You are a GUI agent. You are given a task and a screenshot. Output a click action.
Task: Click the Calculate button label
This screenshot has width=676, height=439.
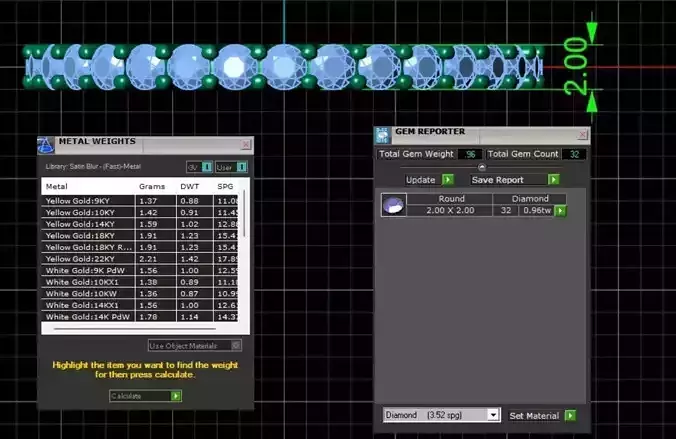click(126, 396)
